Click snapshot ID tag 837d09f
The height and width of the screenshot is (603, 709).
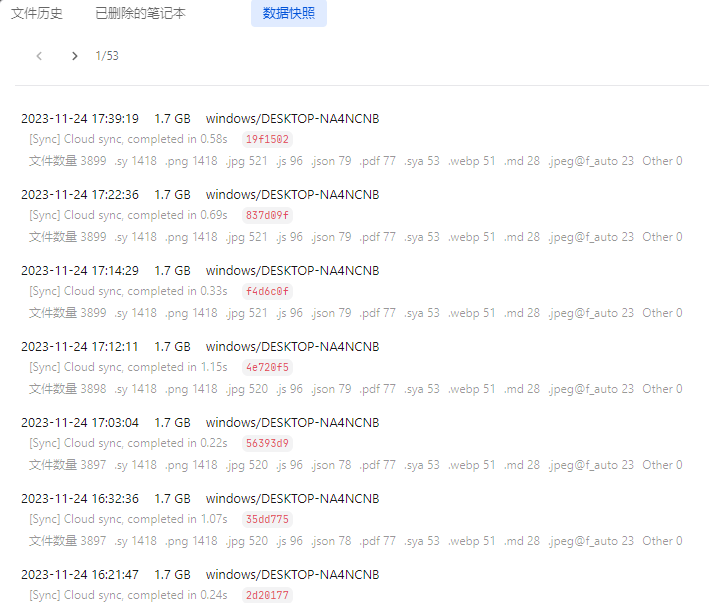tap(267, 215)
